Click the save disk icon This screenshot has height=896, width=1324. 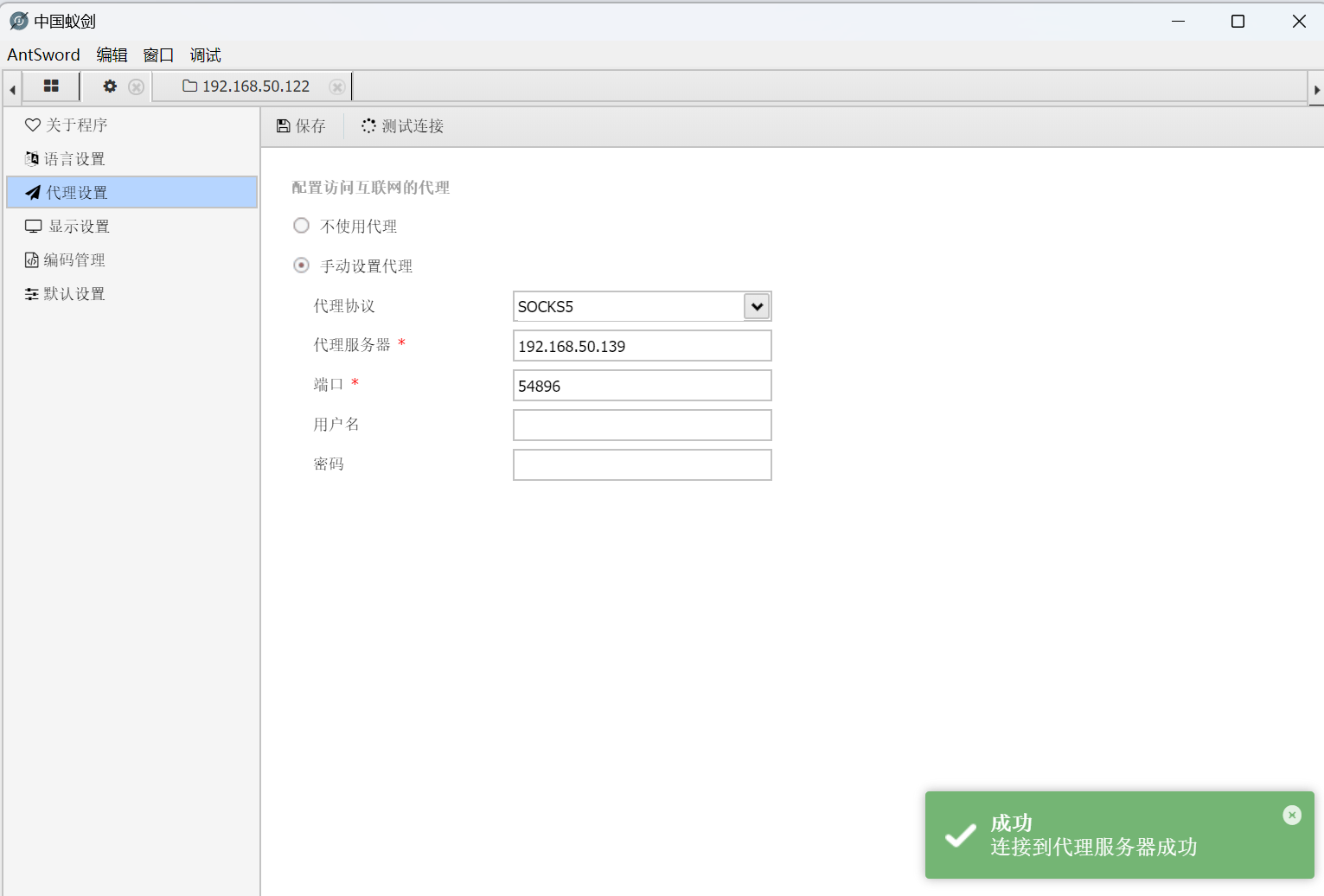tap(283, 126)
